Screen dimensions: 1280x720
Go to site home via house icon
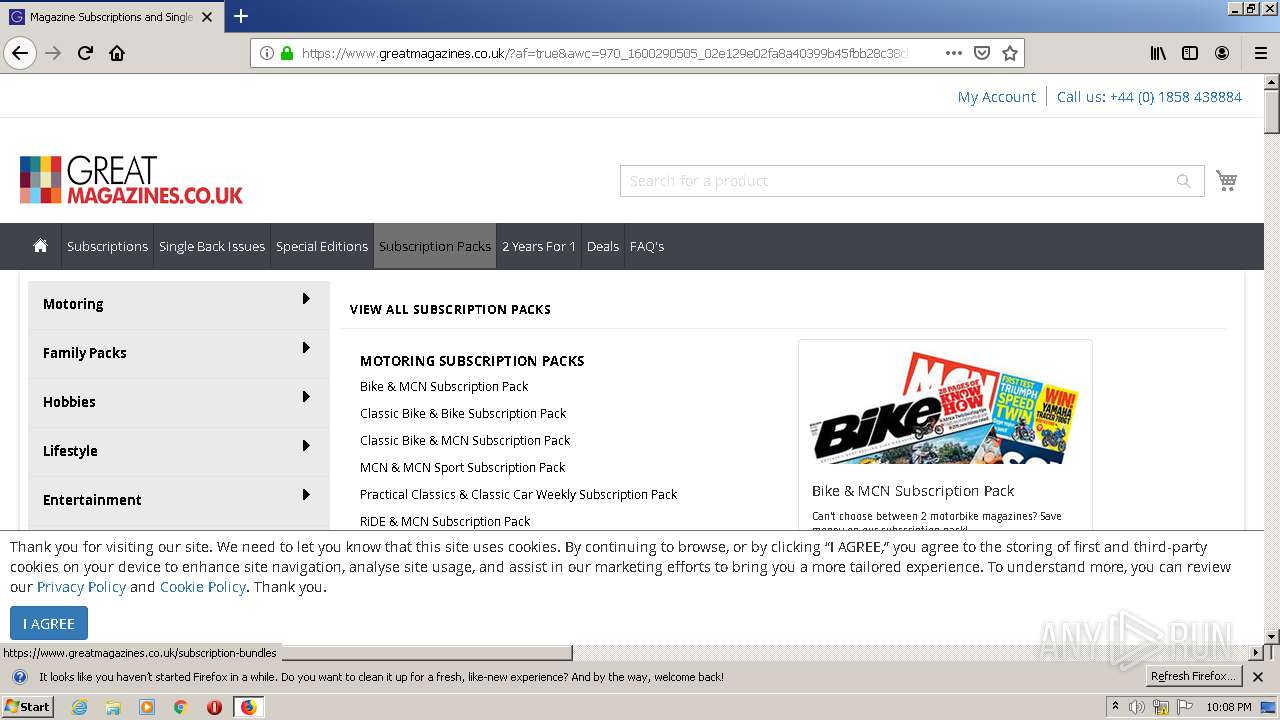pos(40,245)
